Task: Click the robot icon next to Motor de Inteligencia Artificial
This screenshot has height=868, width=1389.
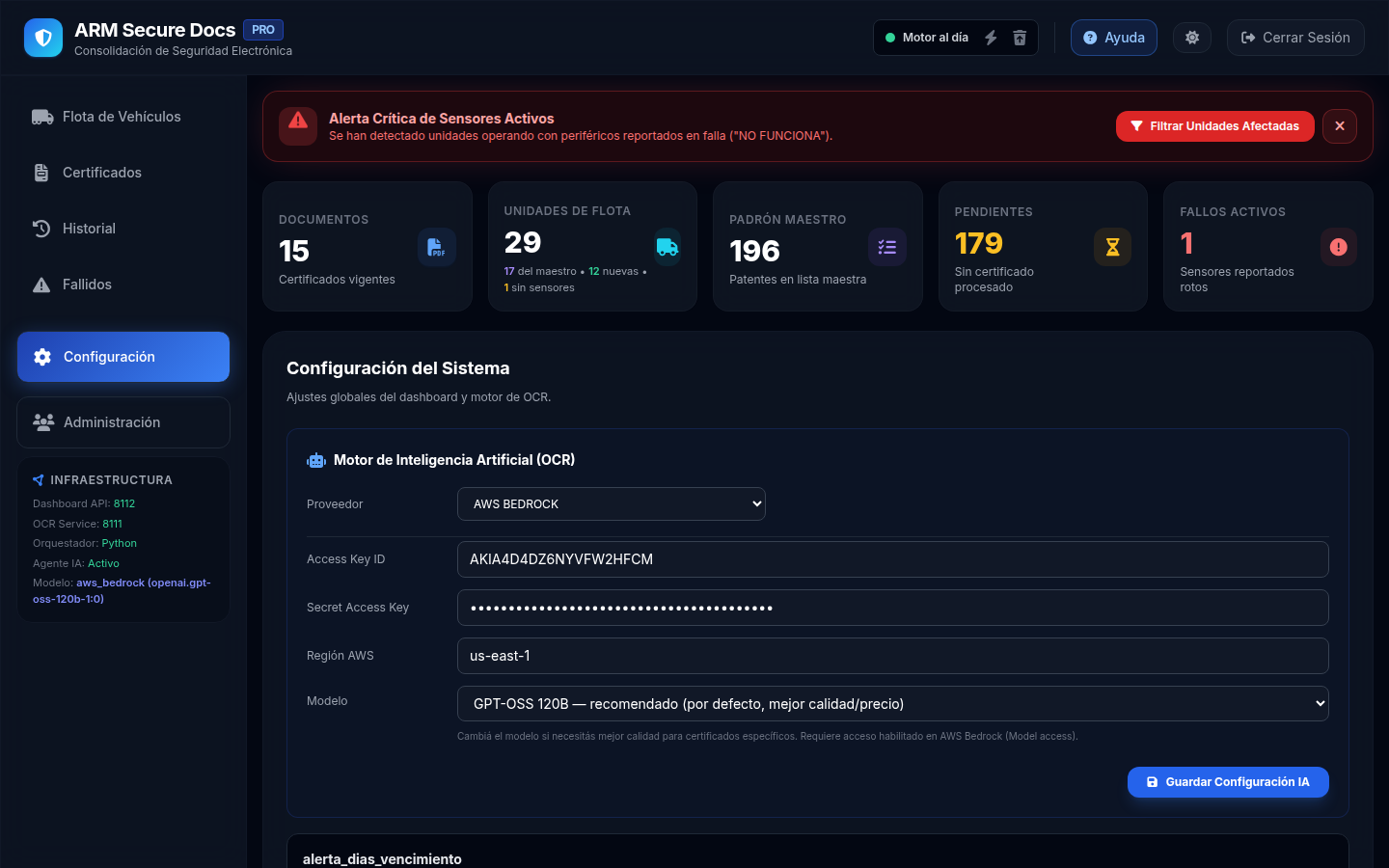Action: point(316,460)
